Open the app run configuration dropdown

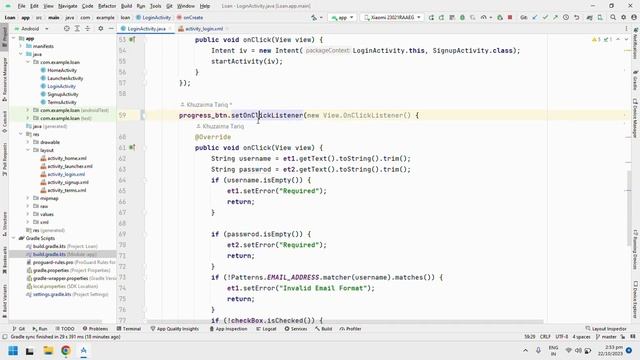342,18
